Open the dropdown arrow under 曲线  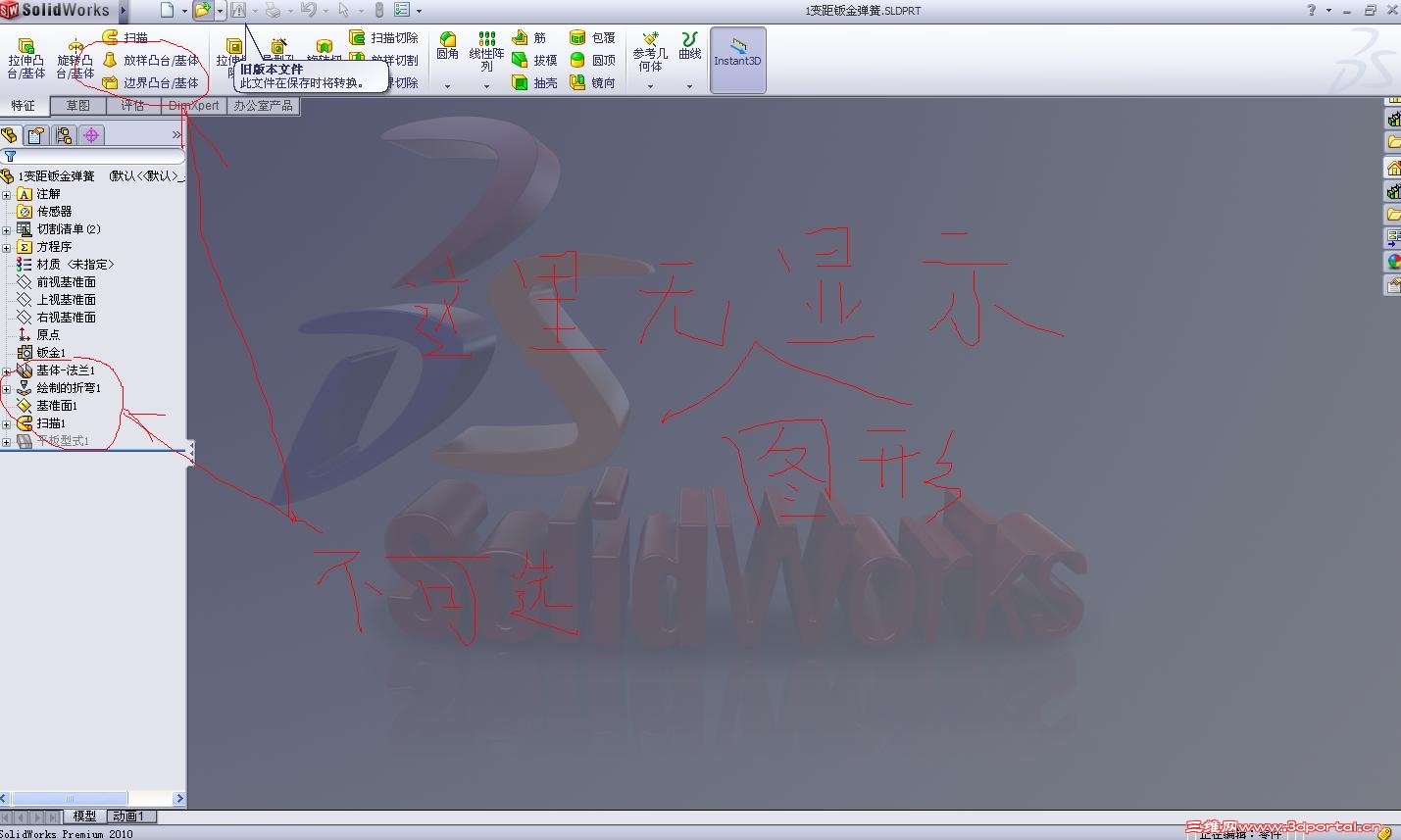[690, 86]
